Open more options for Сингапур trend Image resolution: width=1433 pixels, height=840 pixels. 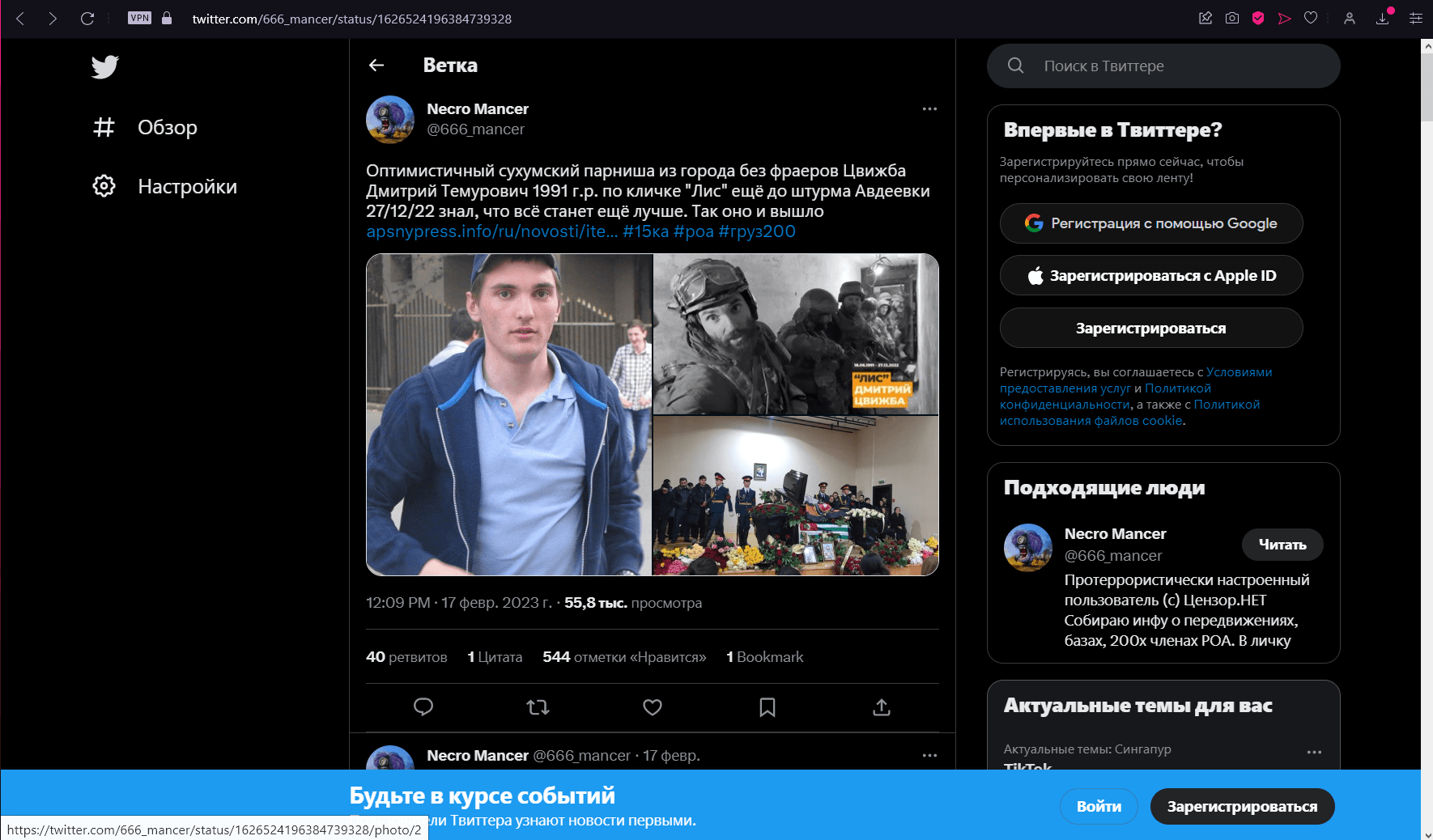point(1314,752)
